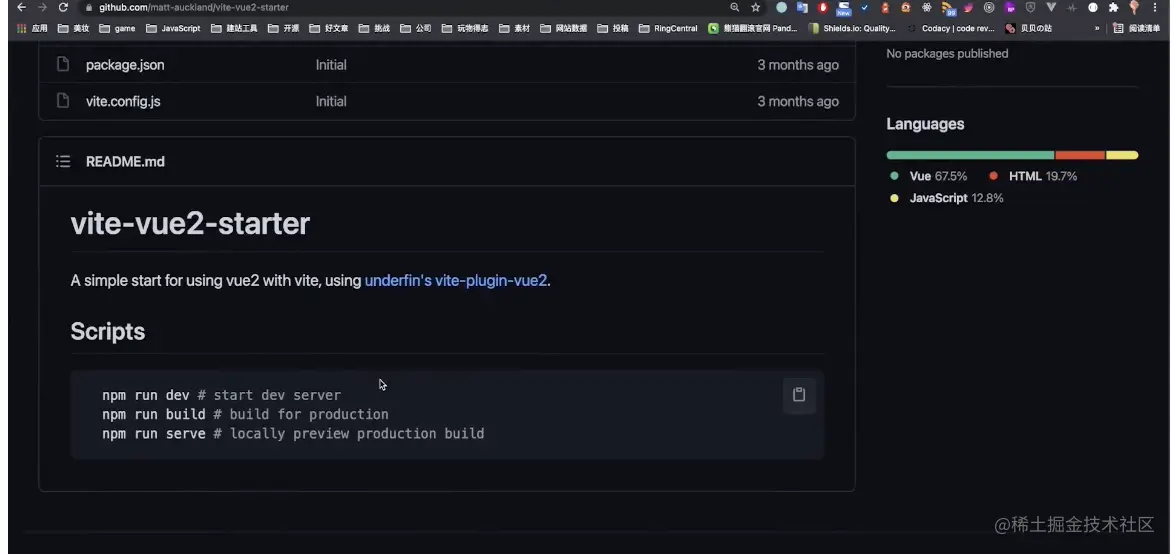This screenshot has height=554, width=1174.
Task: Open the zoom magnifier icon in address bar
Action: [734, 7]
